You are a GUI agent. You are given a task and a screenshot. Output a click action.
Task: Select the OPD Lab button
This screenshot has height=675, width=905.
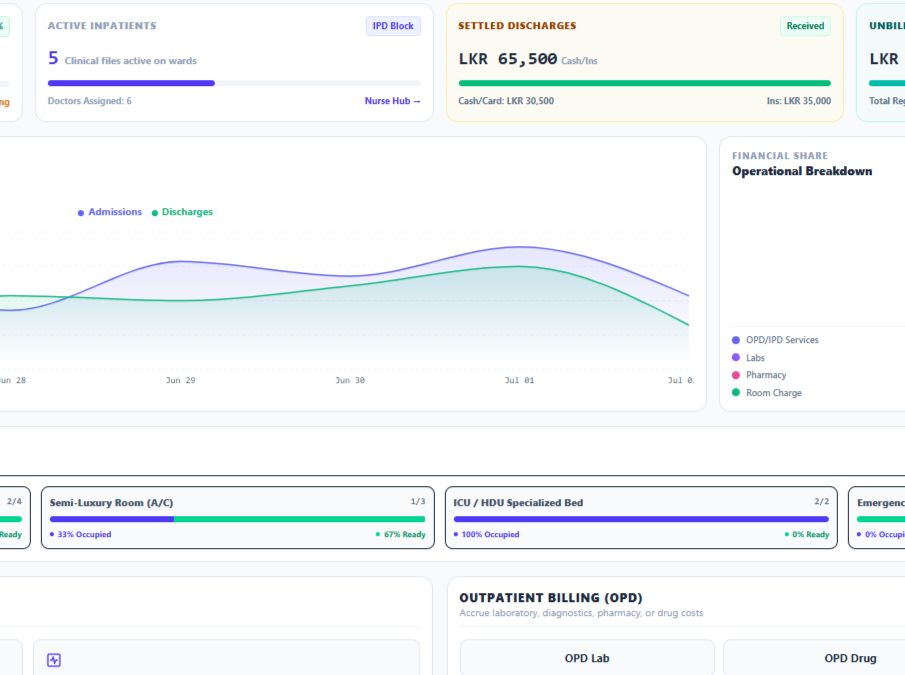point(587,658)
